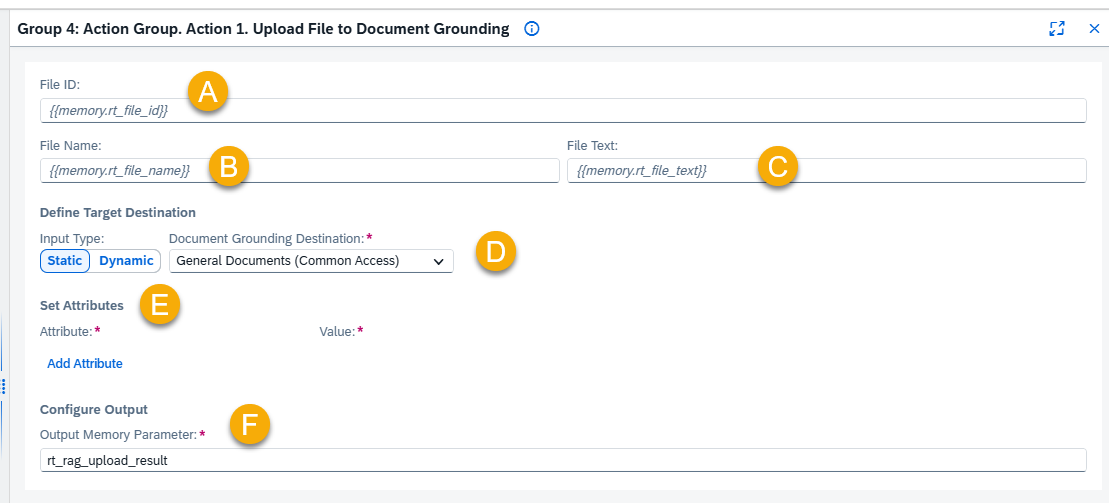Open the Document Grounding Destination dropdown
This screenshot has width=1109, height=503.
click(x=311, y=261)
